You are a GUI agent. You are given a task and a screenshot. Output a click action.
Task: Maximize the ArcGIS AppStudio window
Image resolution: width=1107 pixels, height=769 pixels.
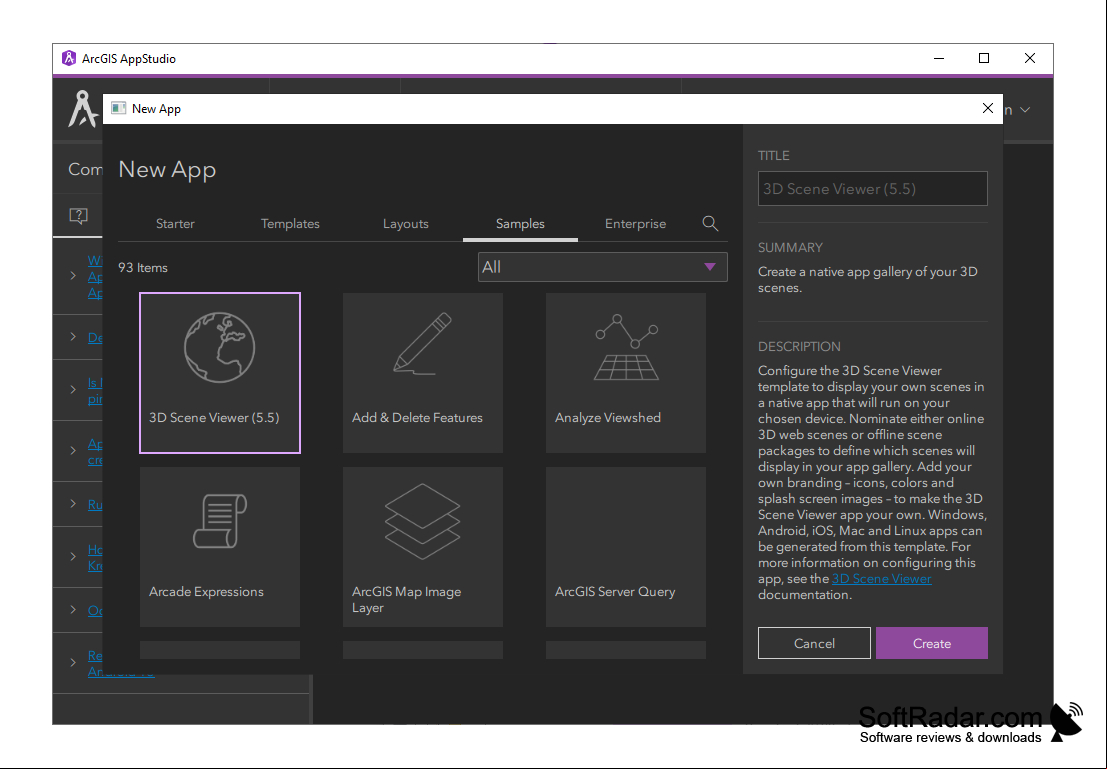pos(983,59)
